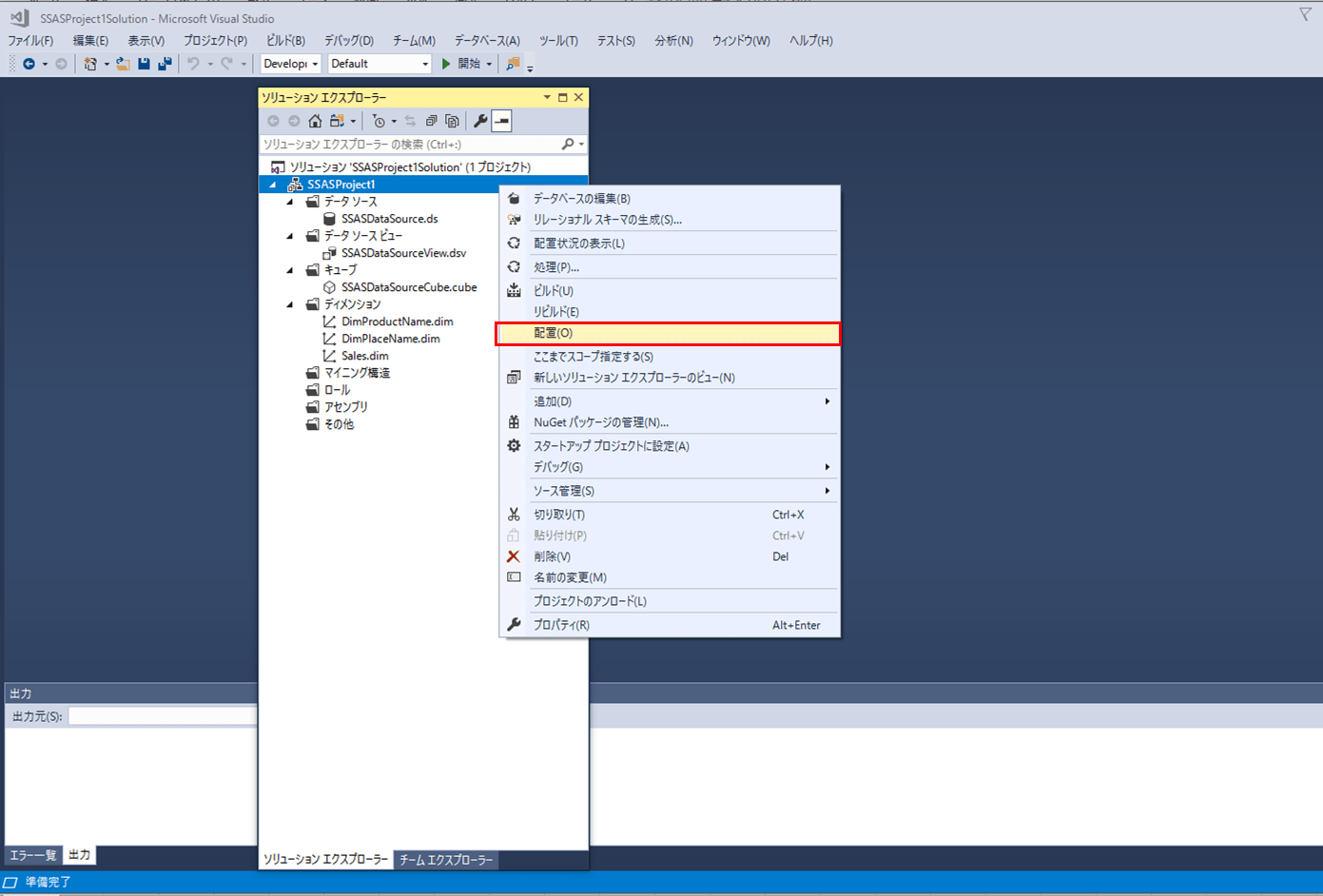Click the Solution Explorer search input field

click(x=410, y=145)
